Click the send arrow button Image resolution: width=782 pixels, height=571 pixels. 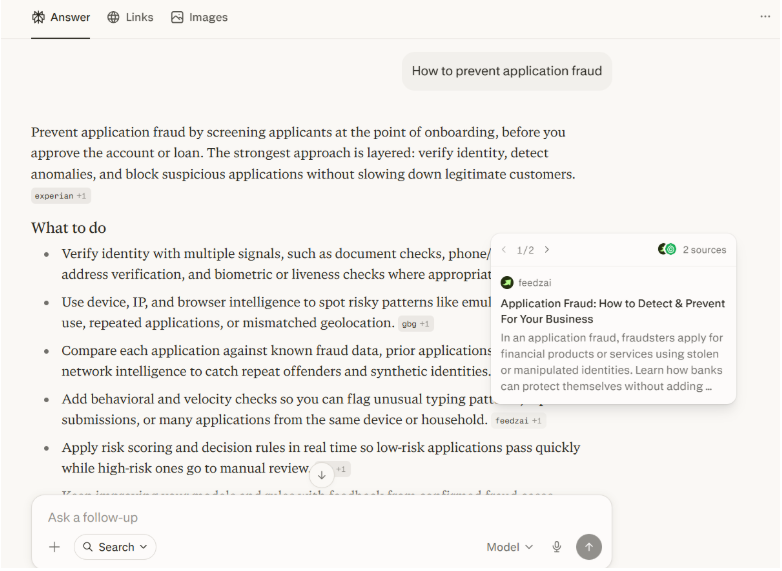click(588, 547)
